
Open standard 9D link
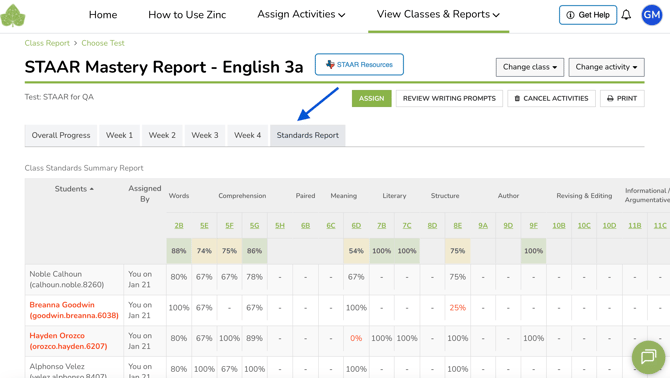tap(508, 226)
